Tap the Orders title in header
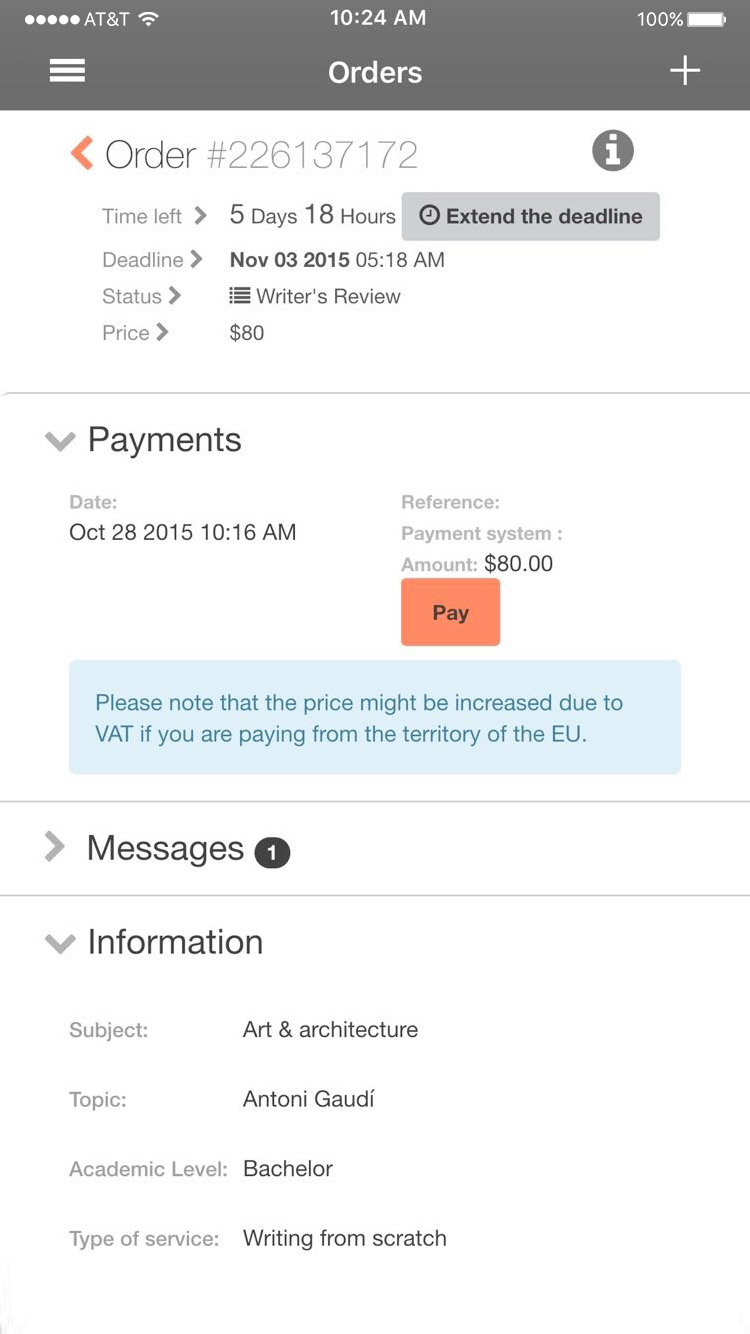The width and height of the screenshot is (750, 1334). 375,72
